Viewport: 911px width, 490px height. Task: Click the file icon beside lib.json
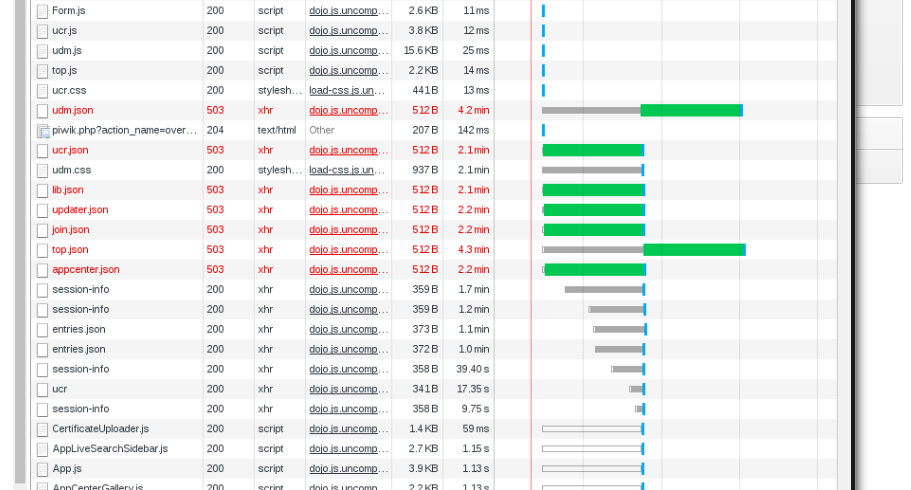42,190
